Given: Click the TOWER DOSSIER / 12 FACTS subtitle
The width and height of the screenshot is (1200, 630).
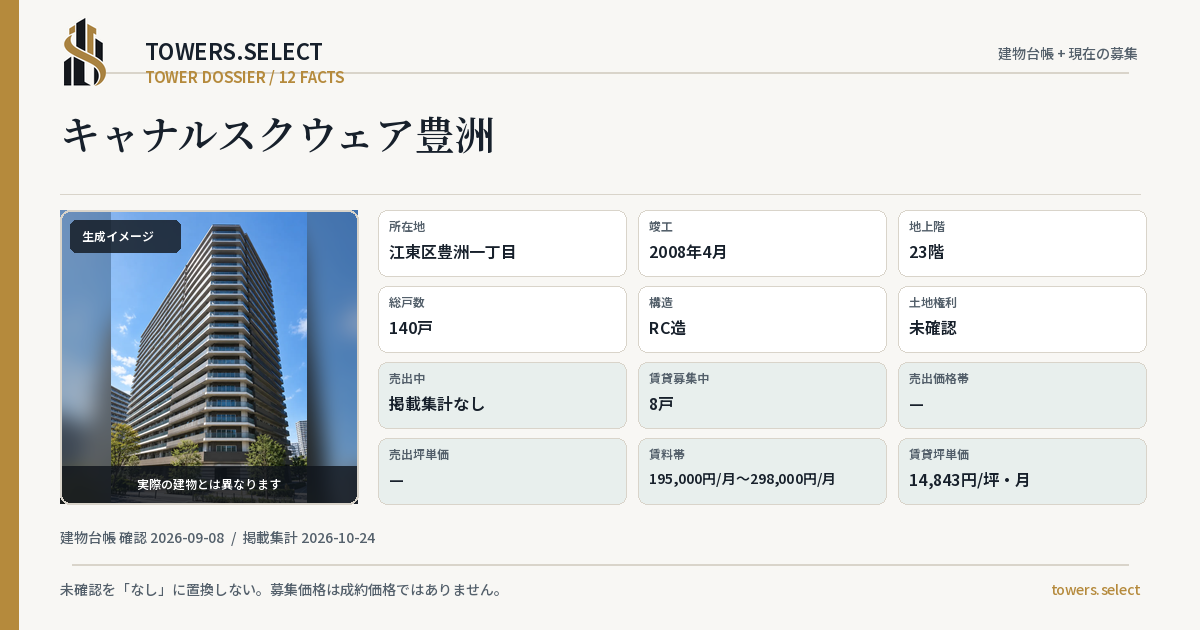Looking at the screenshot, I should click(245, 77).
